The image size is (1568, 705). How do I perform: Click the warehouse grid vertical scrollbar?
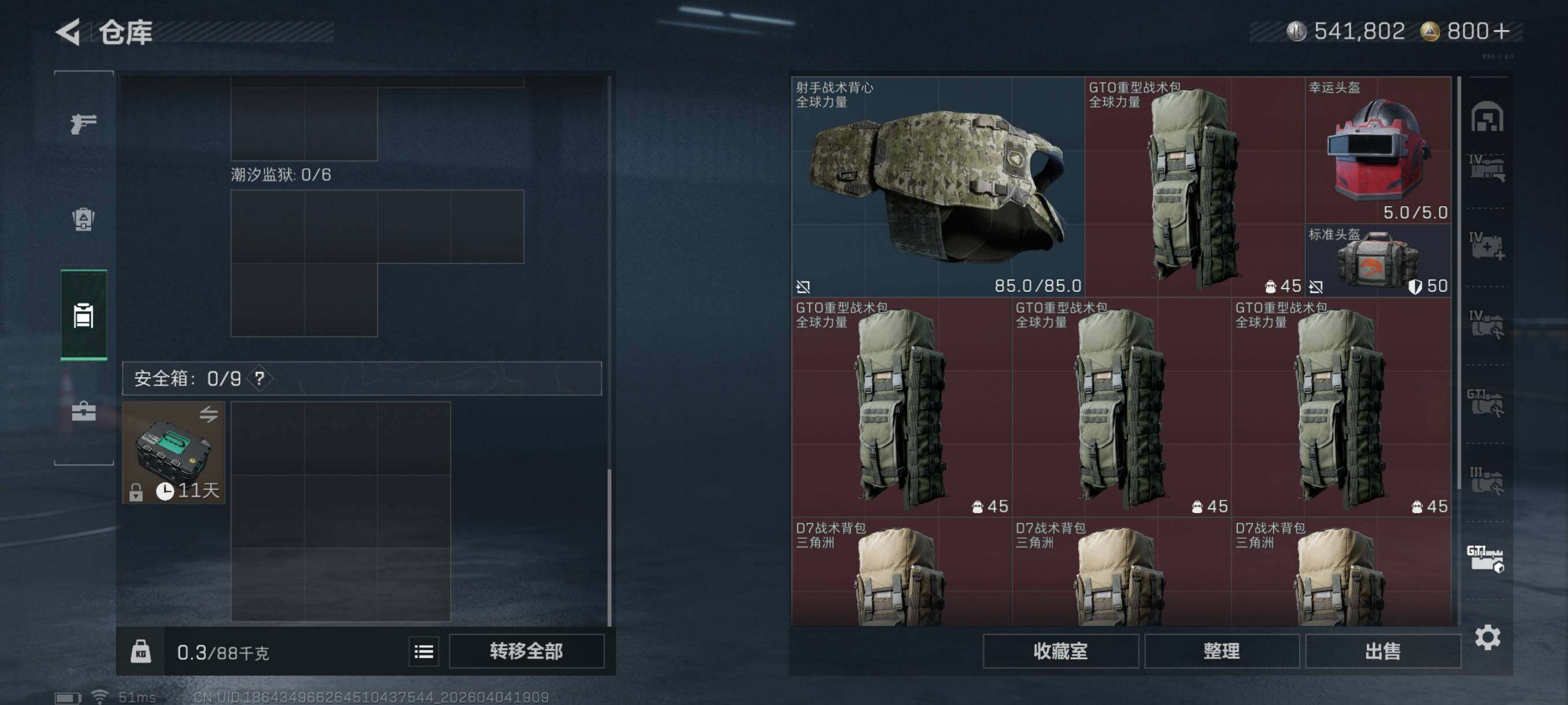[1459, 284]
